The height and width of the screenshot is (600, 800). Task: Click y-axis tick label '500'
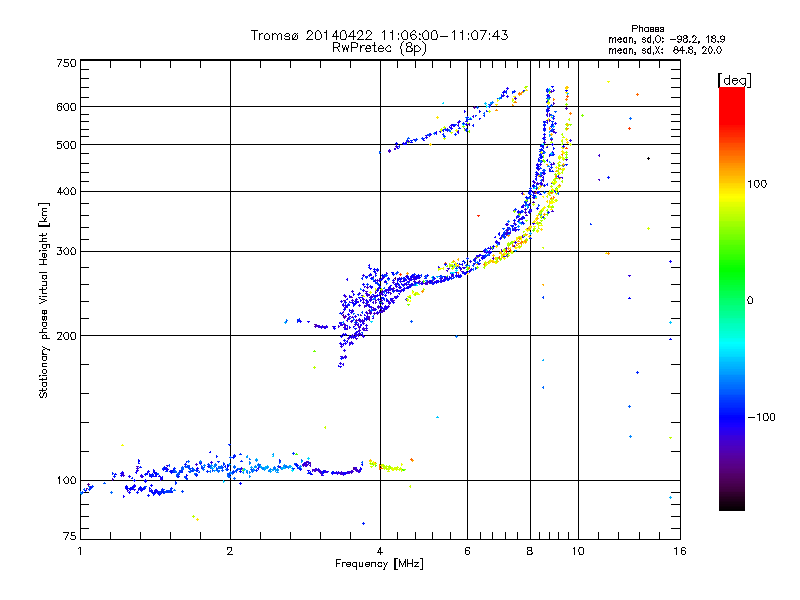[x=66, y=145]
